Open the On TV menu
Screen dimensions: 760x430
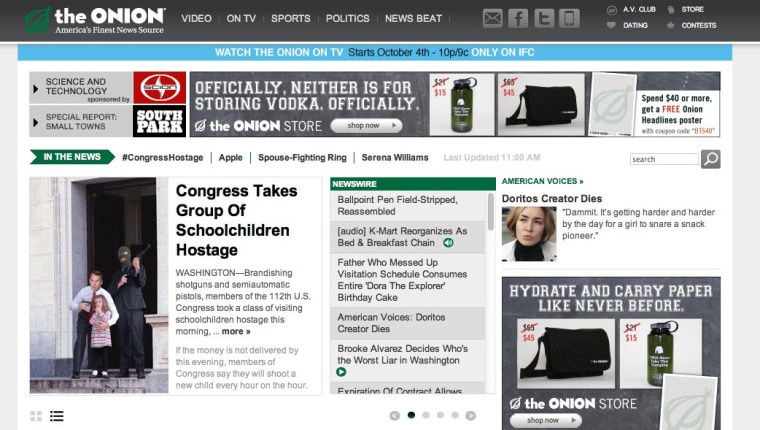point(241,18)
